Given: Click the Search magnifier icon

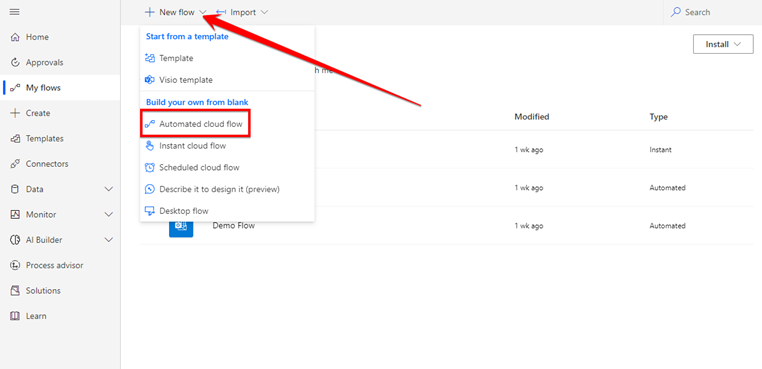Looking at the screenshot, I should point(675,12).
